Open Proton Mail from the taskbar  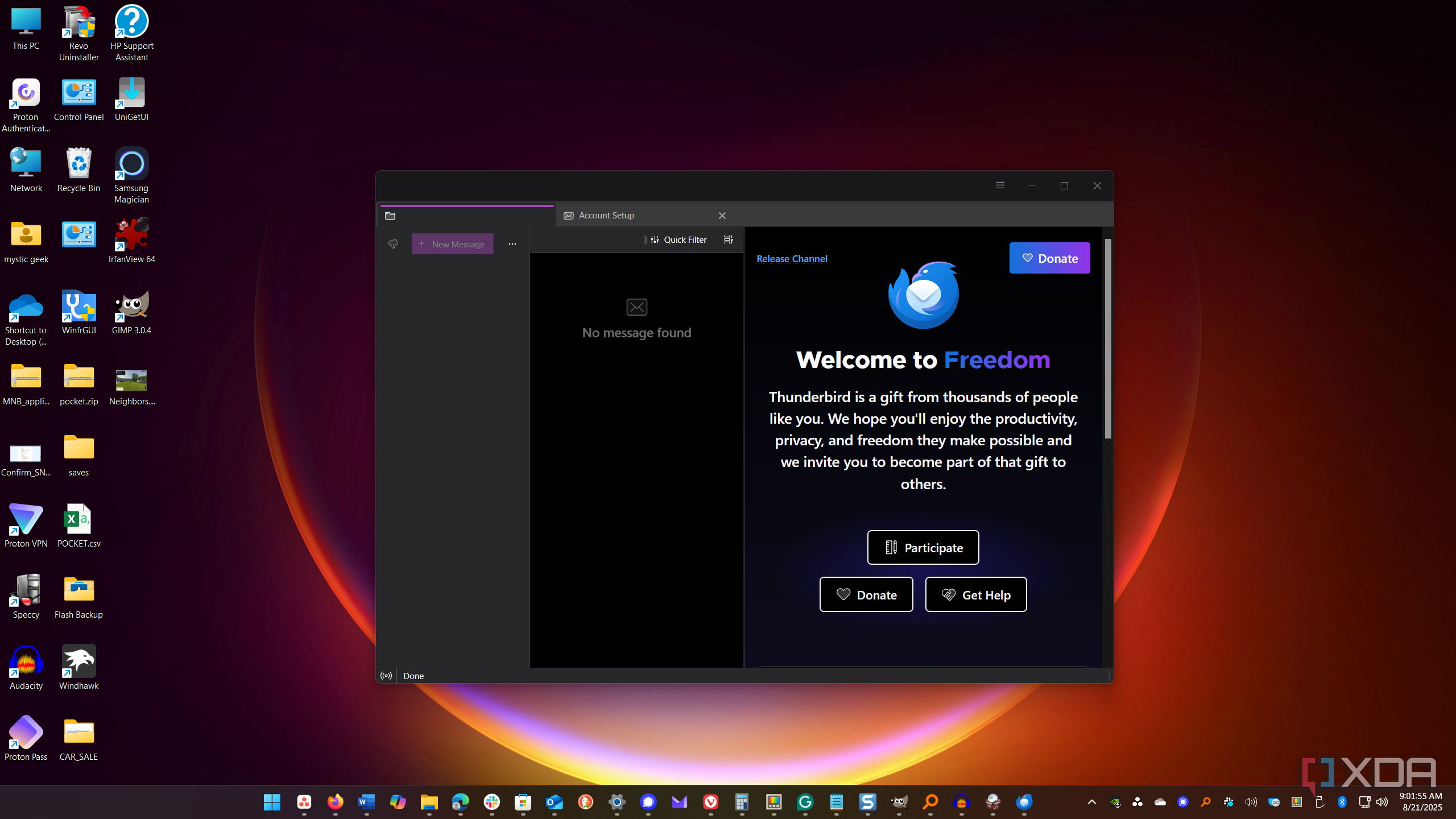click(680, 802)
